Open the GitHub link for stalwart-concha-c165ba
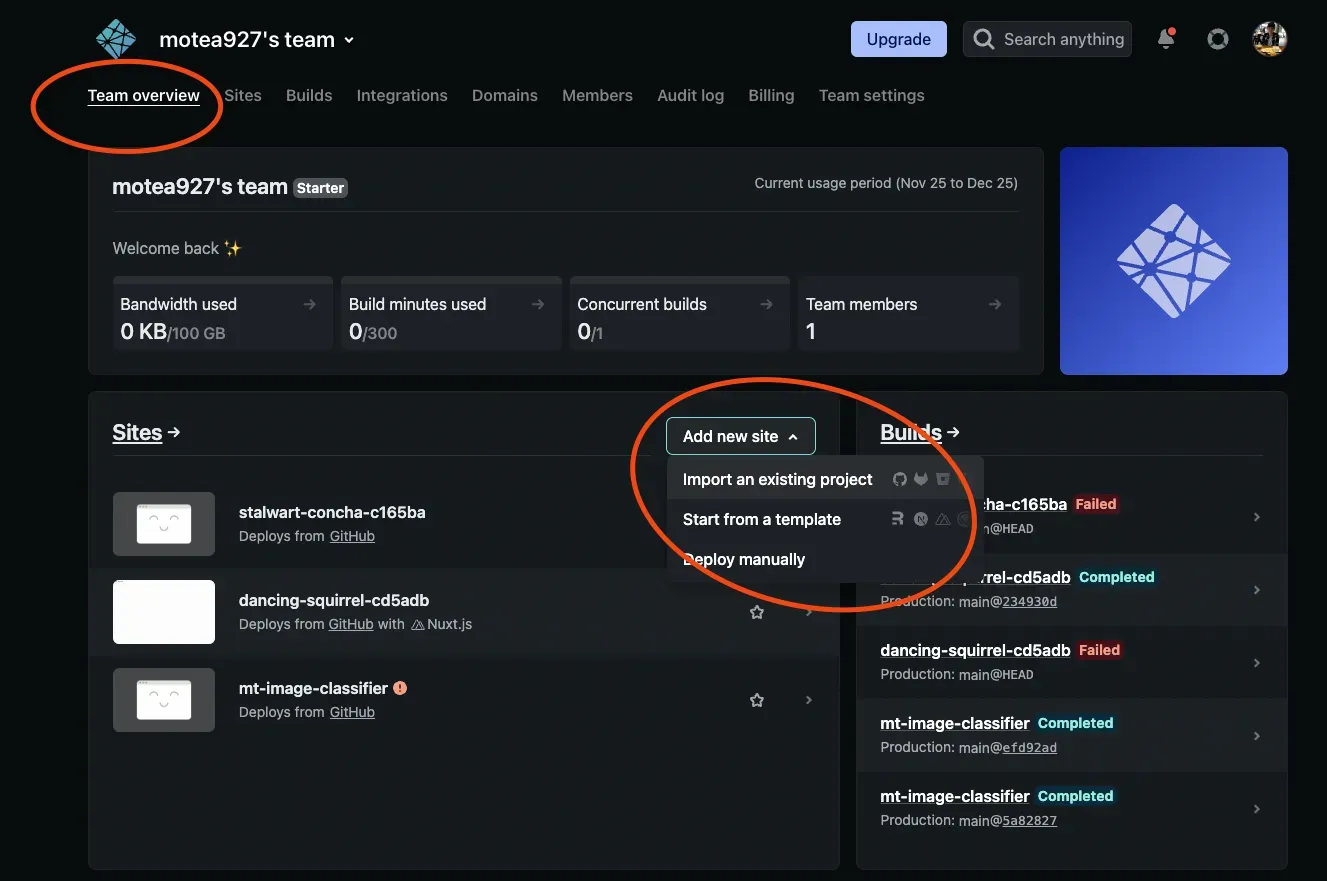The image size is (1327, 881). 352,536
